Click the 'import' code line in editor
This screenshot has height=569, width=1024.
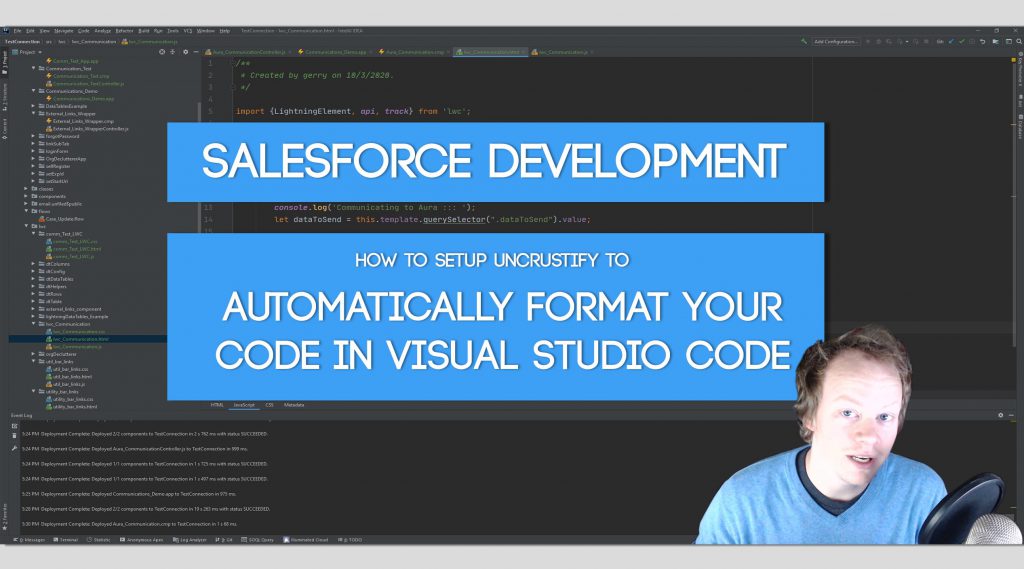pos(353,111)
